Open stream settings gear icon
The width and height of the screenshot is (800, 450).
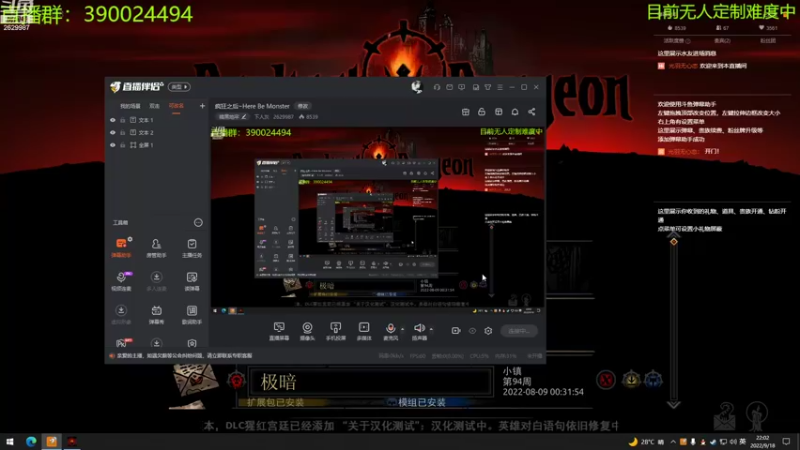pyautogui.click(x=488, y=331)
